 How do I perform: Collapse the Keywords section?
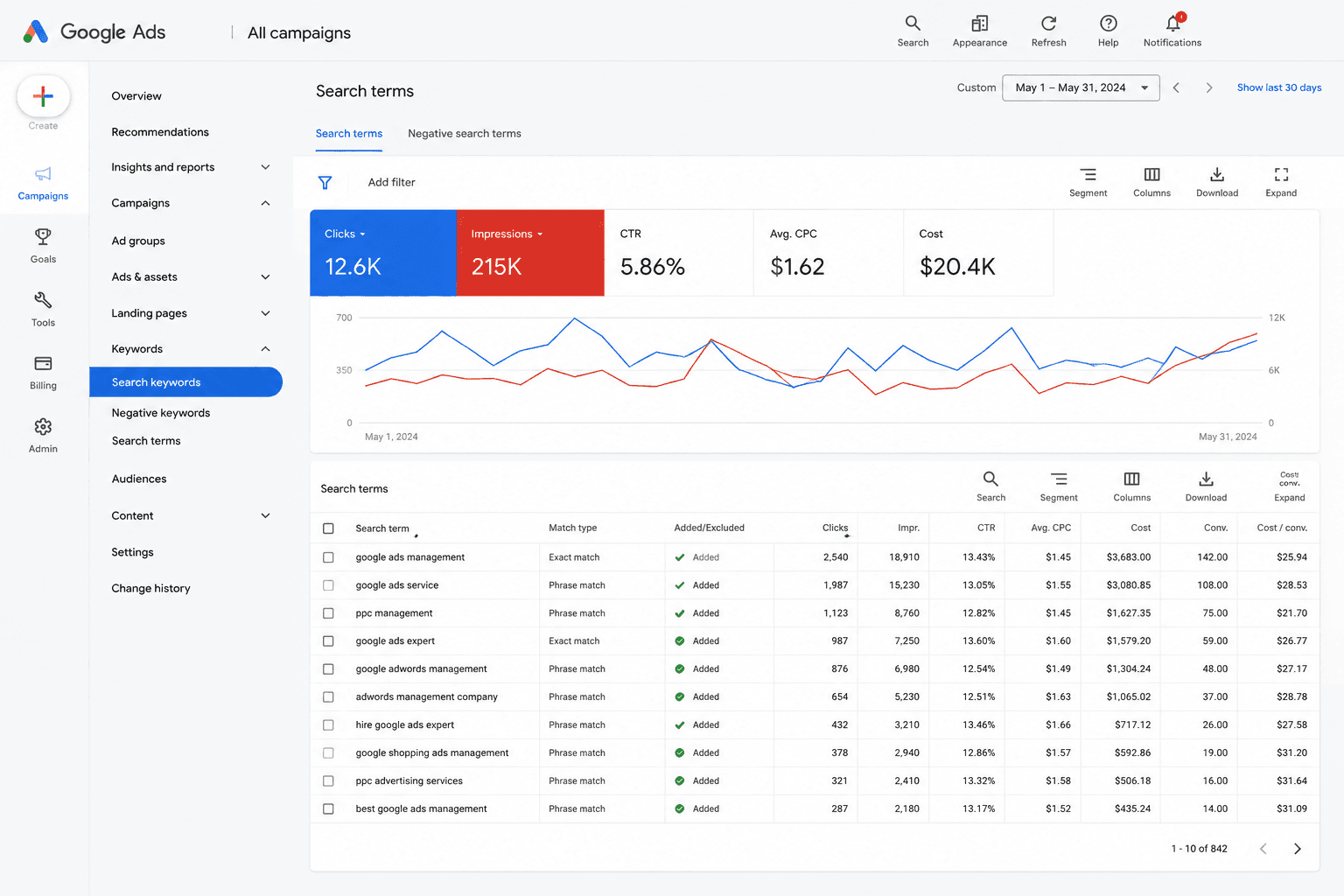pyautogui.click(x=265, y=349)
